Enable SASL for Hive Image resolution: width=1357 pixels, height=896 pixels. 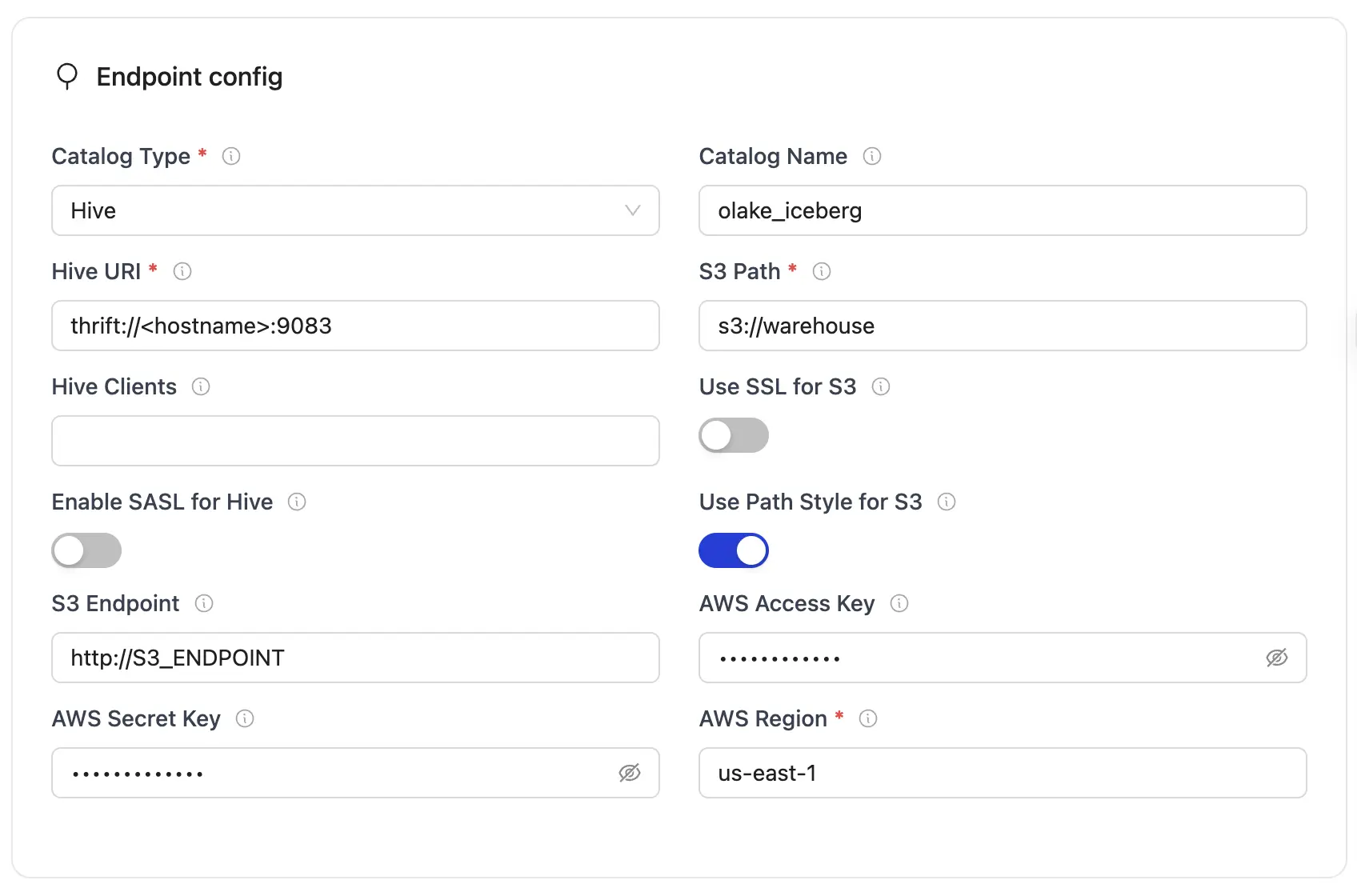tap(86, 550)
